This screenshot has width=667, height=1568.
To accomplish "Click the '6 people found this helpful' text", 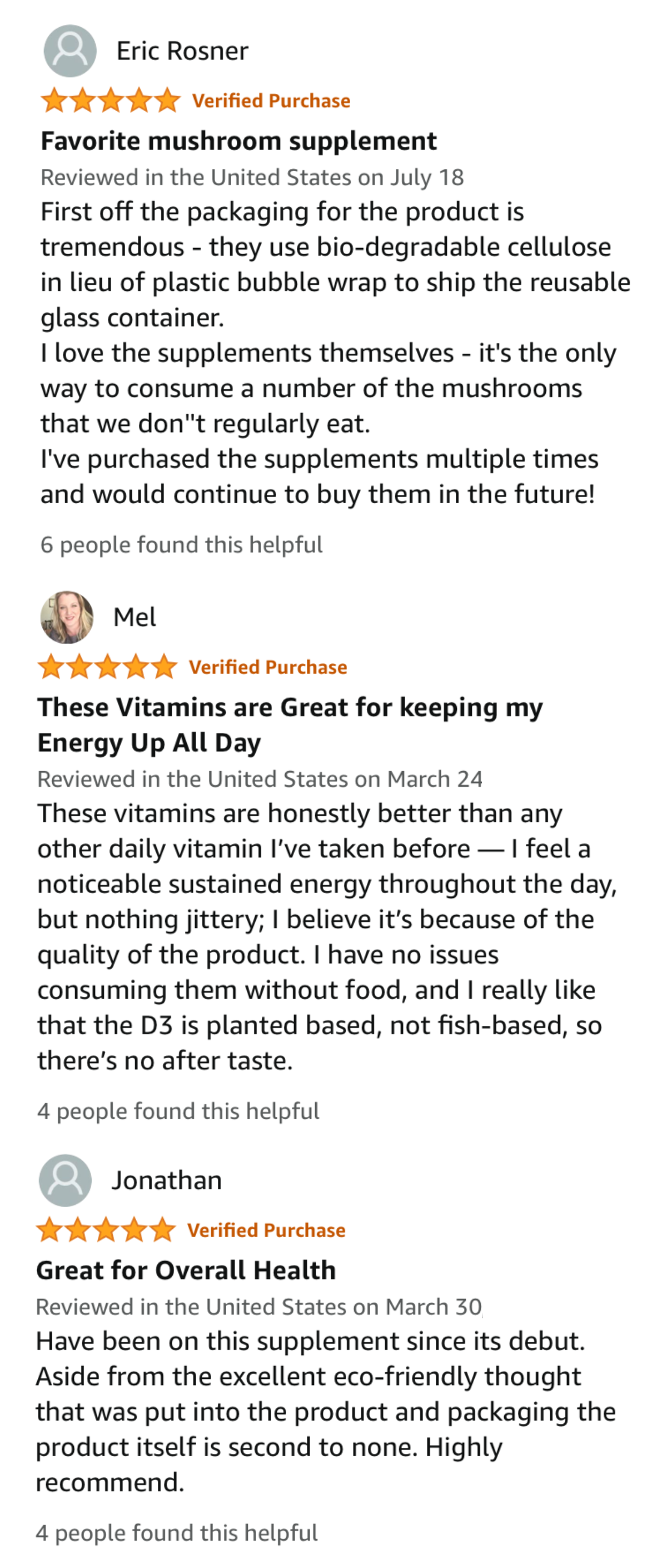I will coord(181,545).
